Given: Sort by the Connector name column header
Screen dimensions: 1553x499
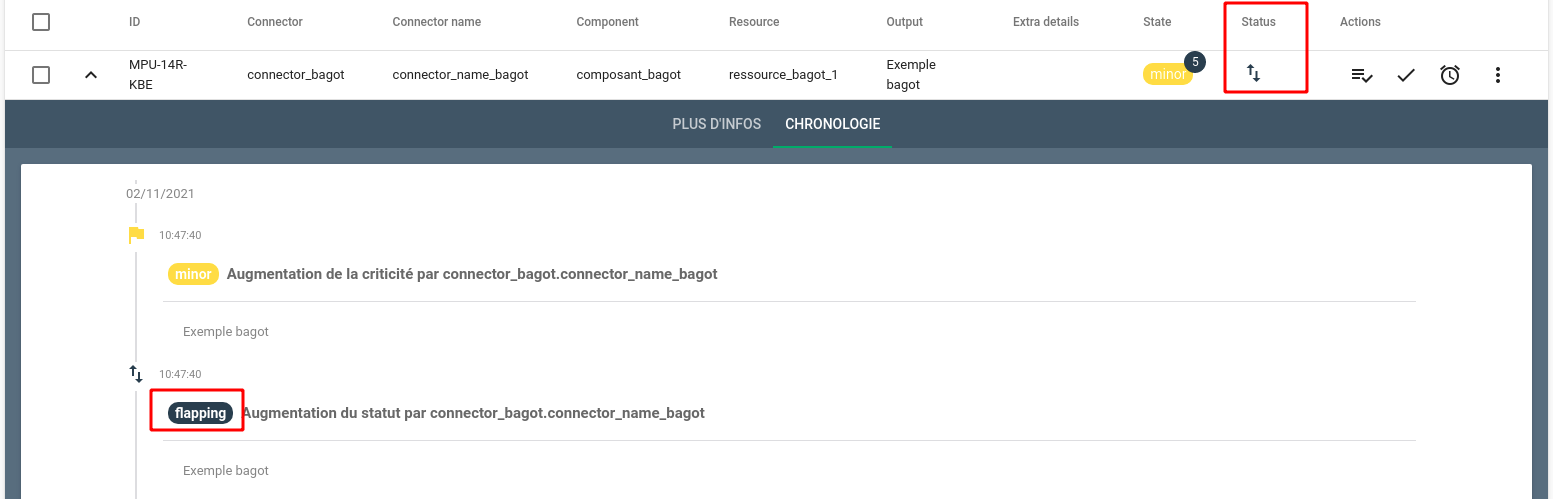Looking at the screenshot, I should pyautogui.click(x=436, y=21).
